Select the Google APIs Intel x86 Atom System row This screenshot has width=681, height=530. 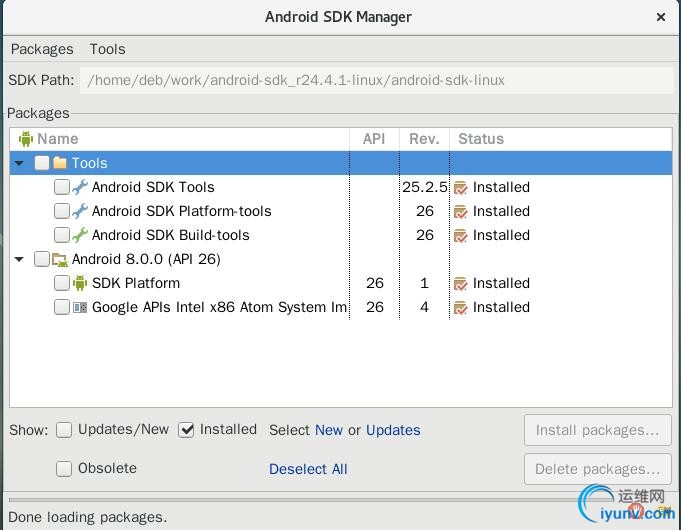(x=341, y=307)
